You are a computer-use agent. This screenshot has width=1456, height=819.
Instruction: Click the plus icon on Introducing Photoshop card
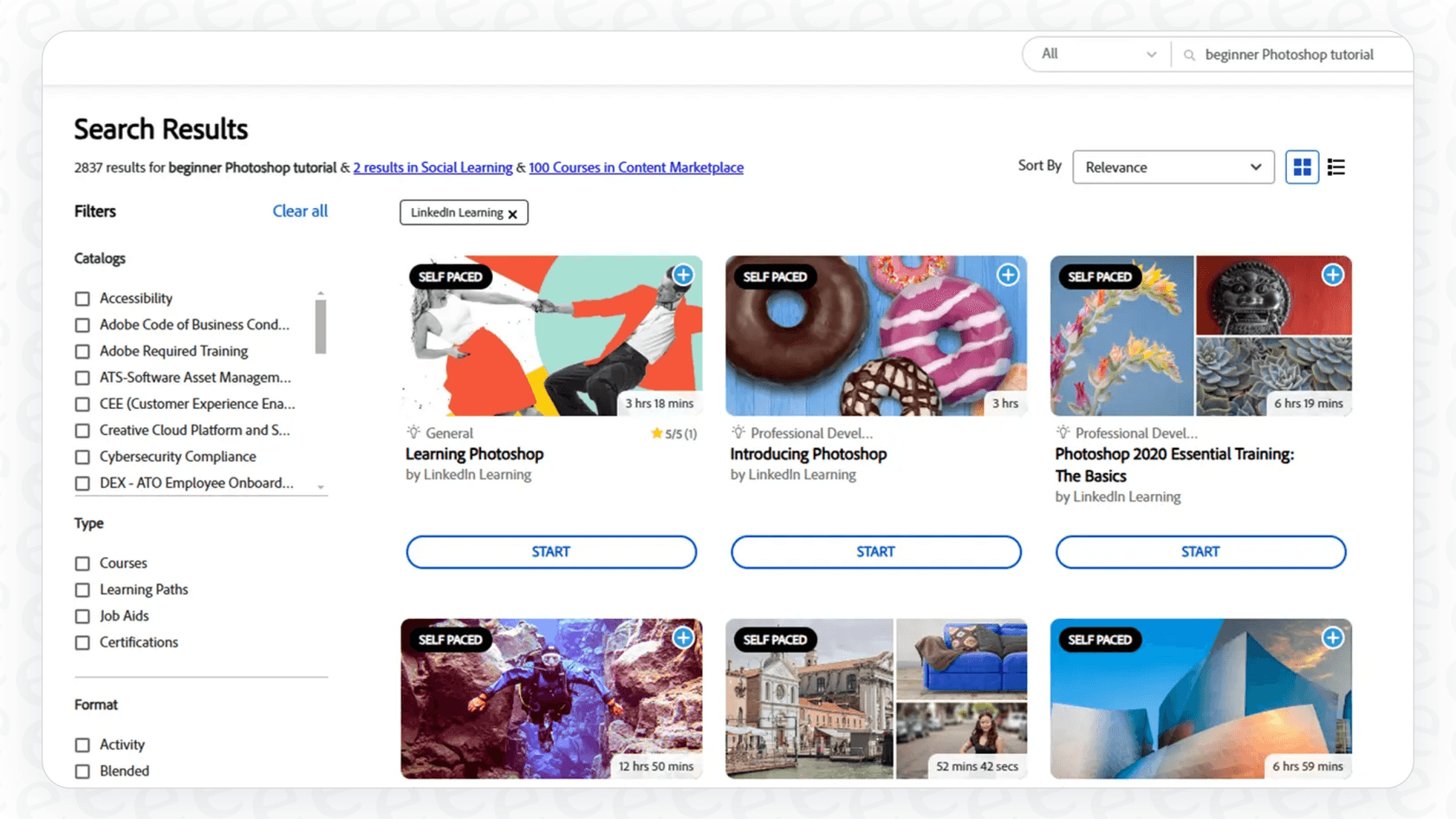(1007, 275)
